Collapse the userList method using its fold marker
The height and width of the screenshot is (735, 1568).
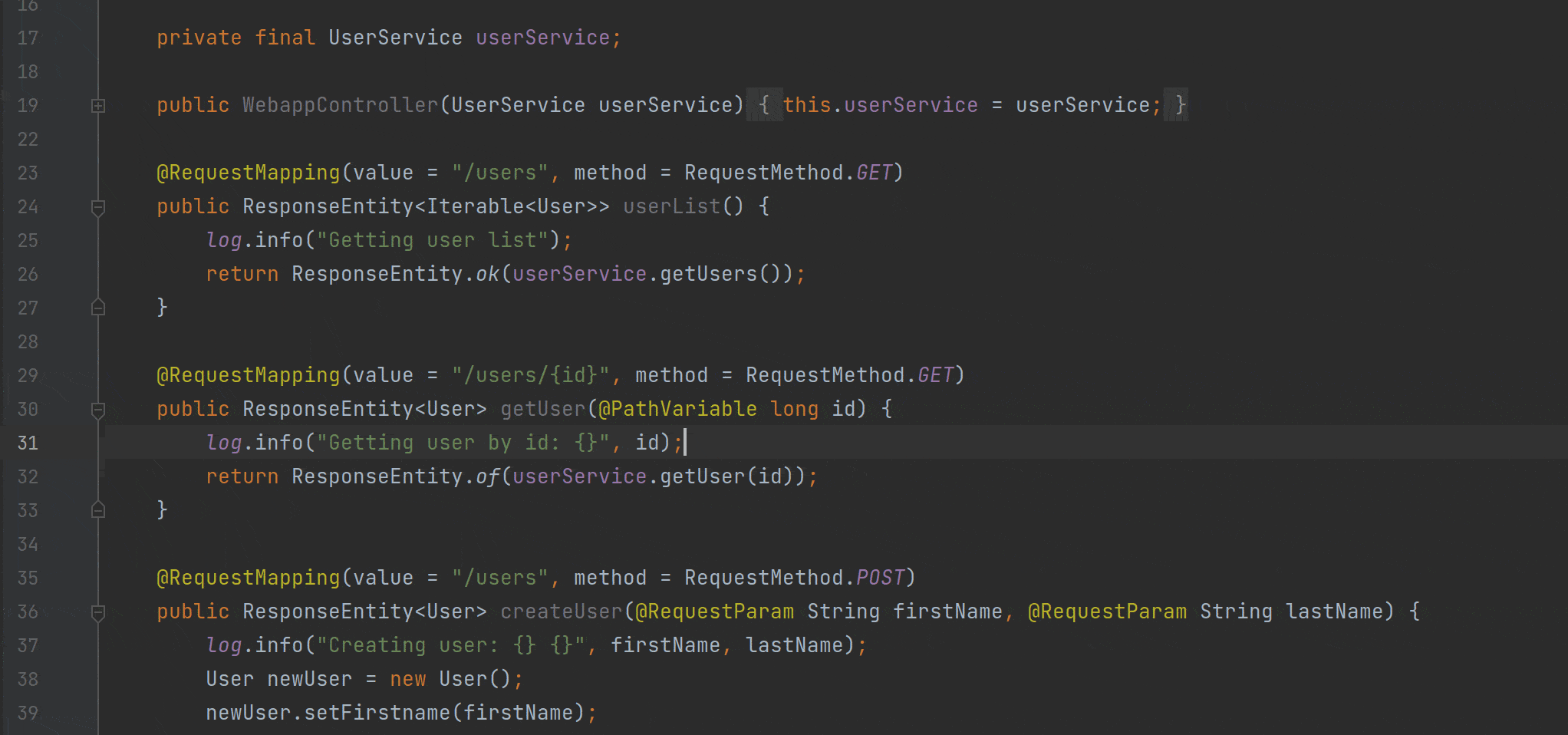coord(98,207)
